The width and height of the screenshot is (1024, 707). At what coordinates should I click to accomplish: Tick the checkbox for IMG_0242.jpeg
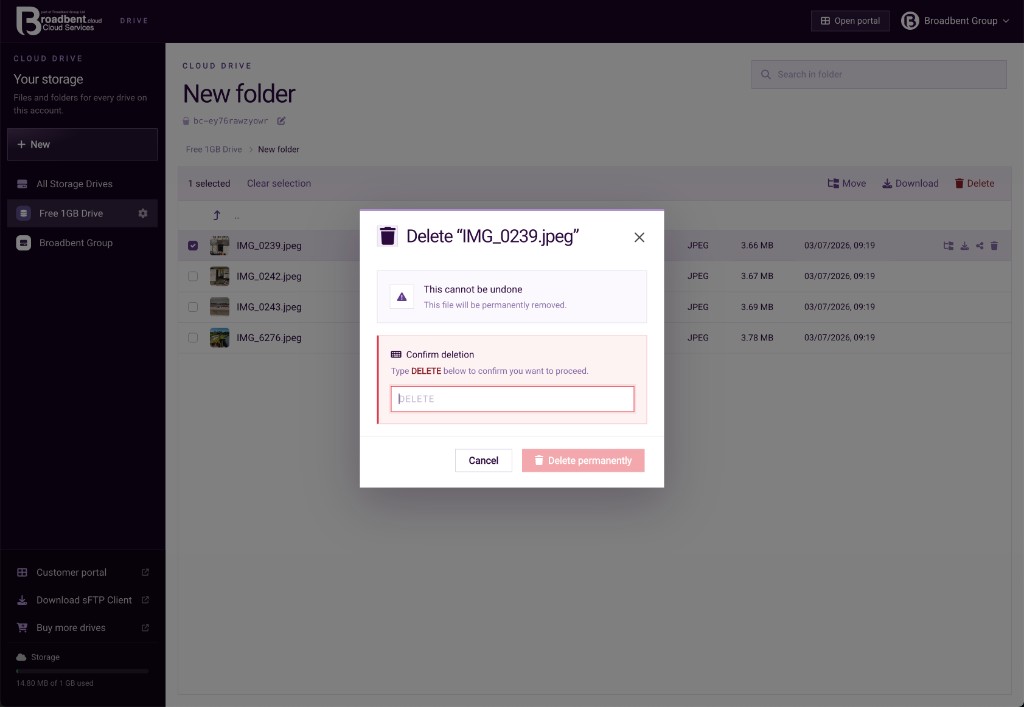[193, 276]
